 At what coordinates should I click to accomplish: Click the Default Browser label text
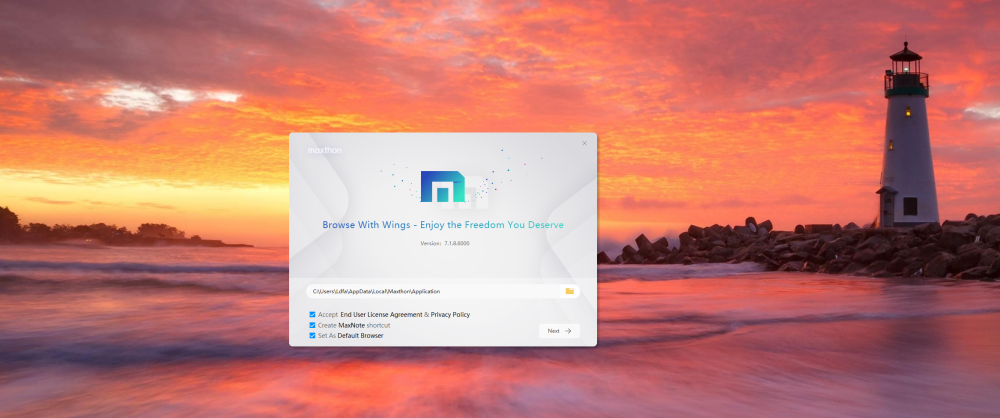[360, 336]
